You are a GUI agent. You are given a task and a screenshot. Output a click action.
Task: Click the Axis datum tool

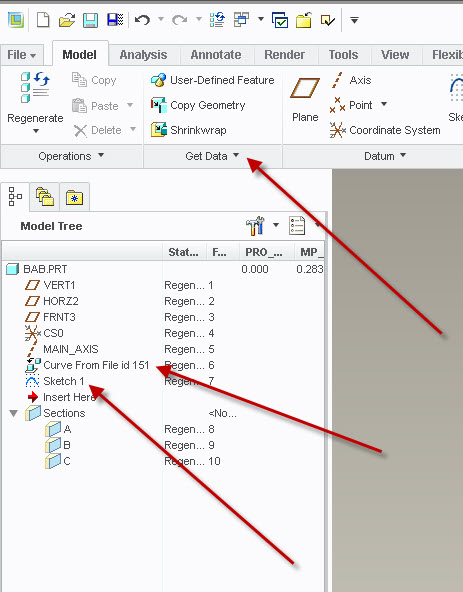(350, 80)
